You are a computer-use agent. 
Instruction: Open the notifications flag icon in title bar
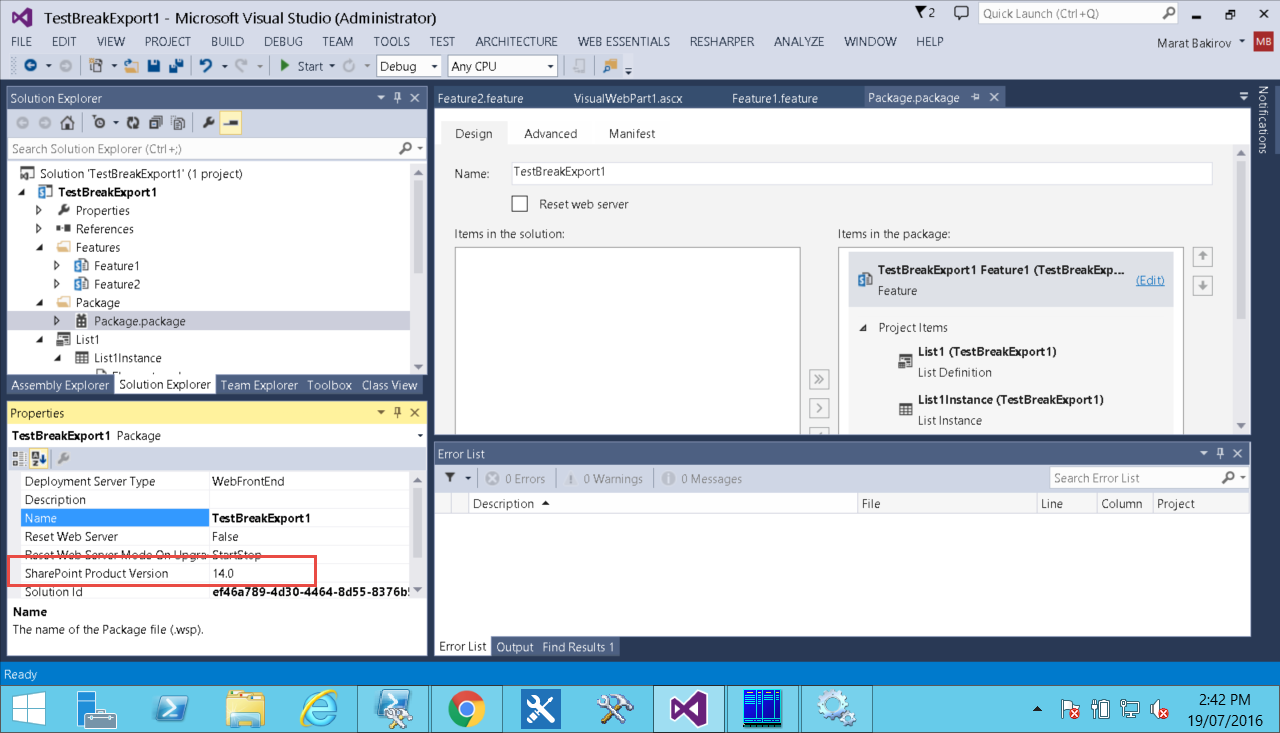925,13
